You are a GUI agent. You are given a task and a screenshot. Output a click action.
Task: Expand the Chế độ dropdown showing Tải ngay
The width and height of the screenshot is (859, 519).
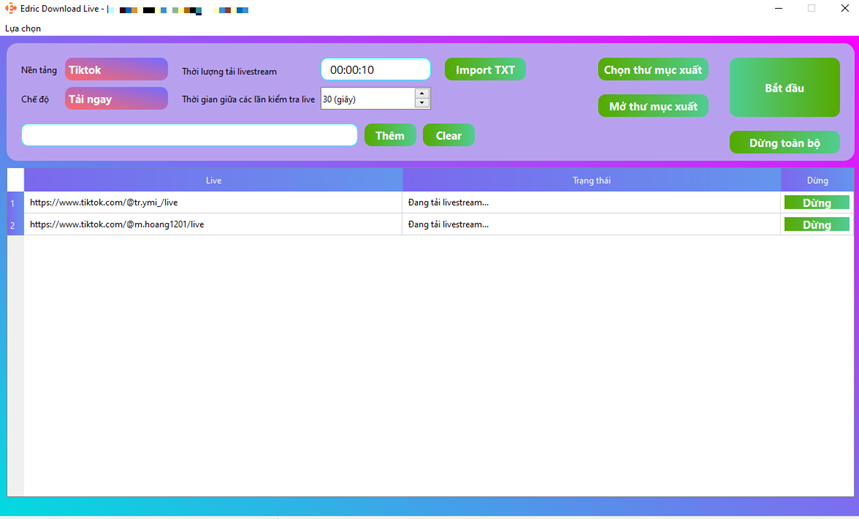click(x=116, y=99)
